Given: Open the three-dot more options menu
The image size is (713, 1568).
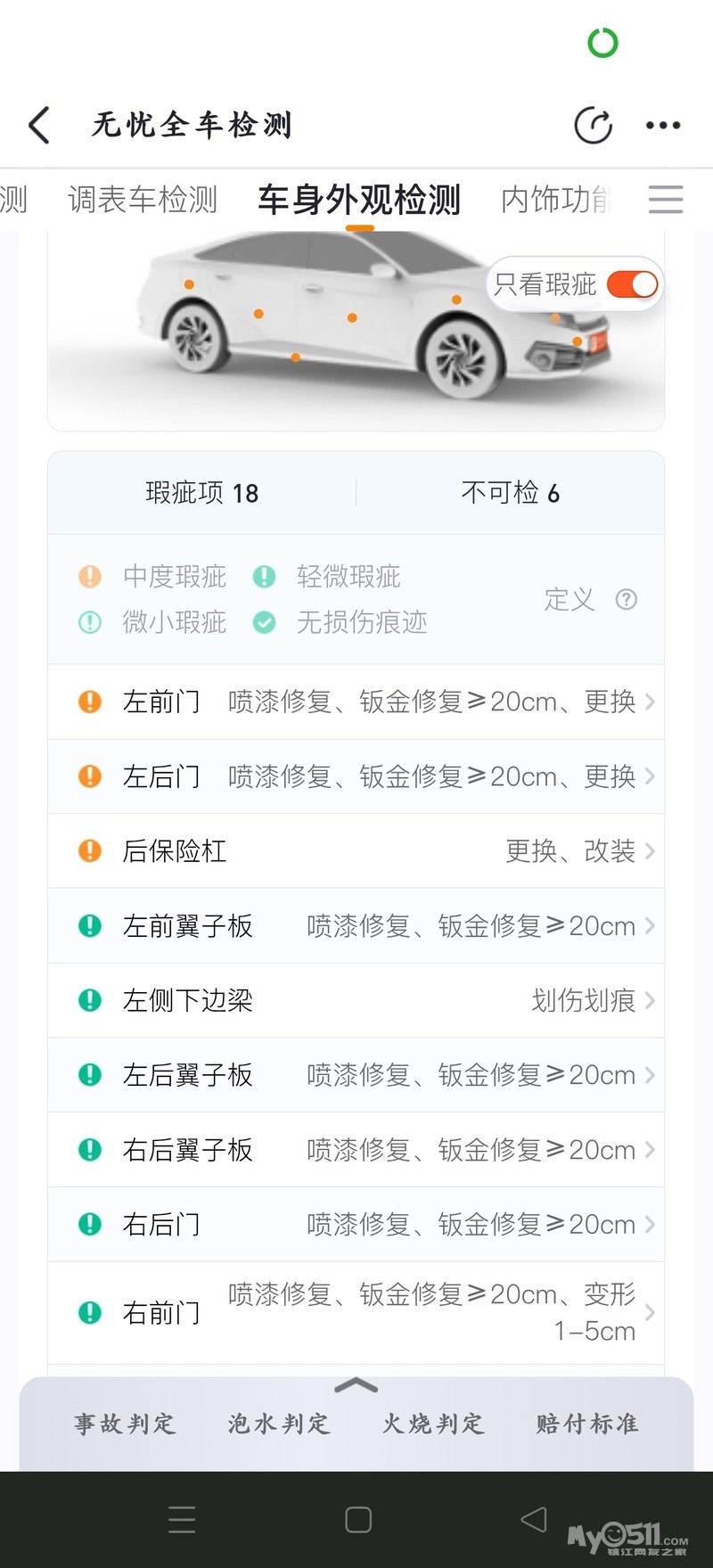Looking at the screenshot, I should tap(663, 126).
